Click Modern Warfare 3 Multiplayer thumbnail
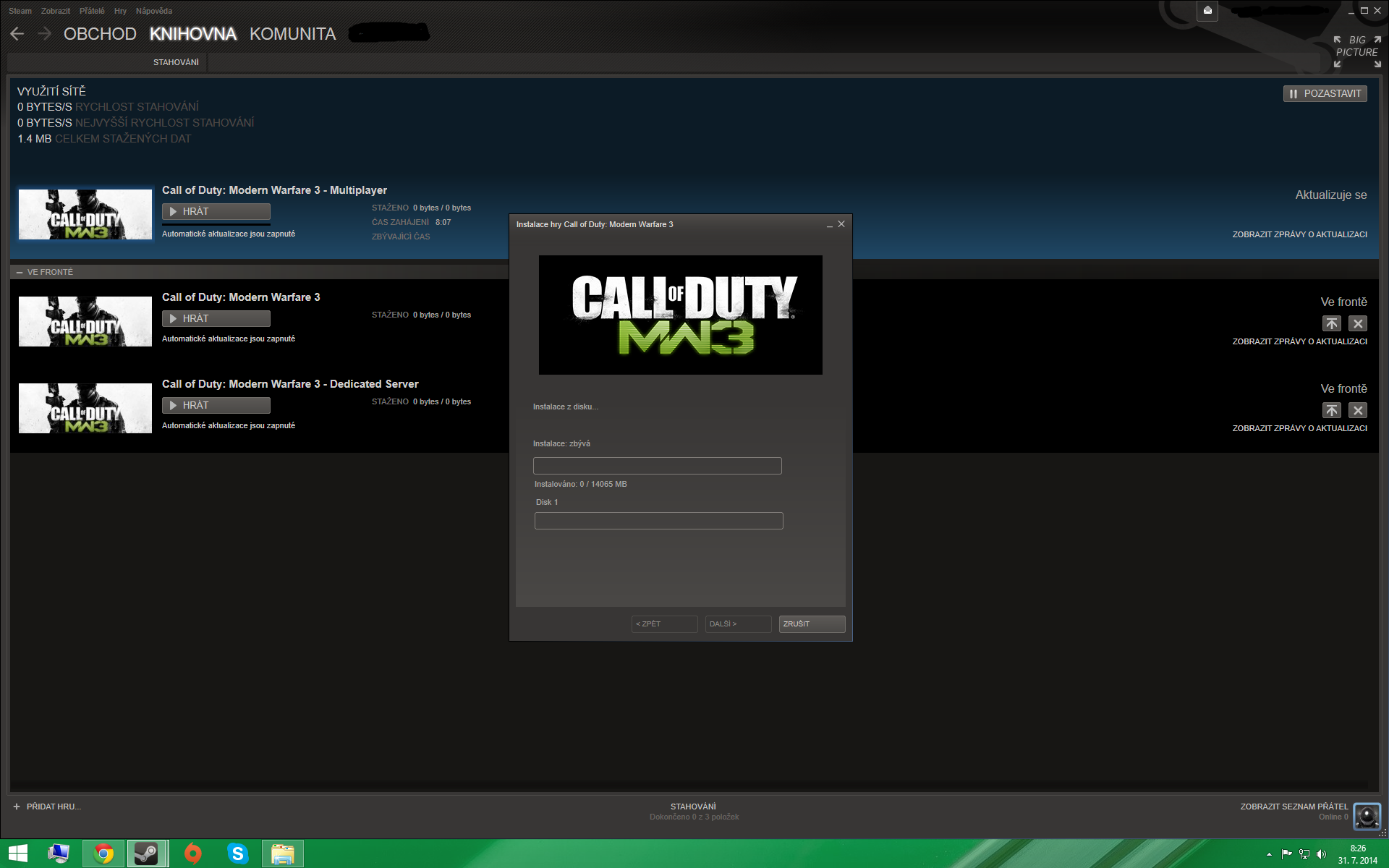 click(x=85, y=214)
